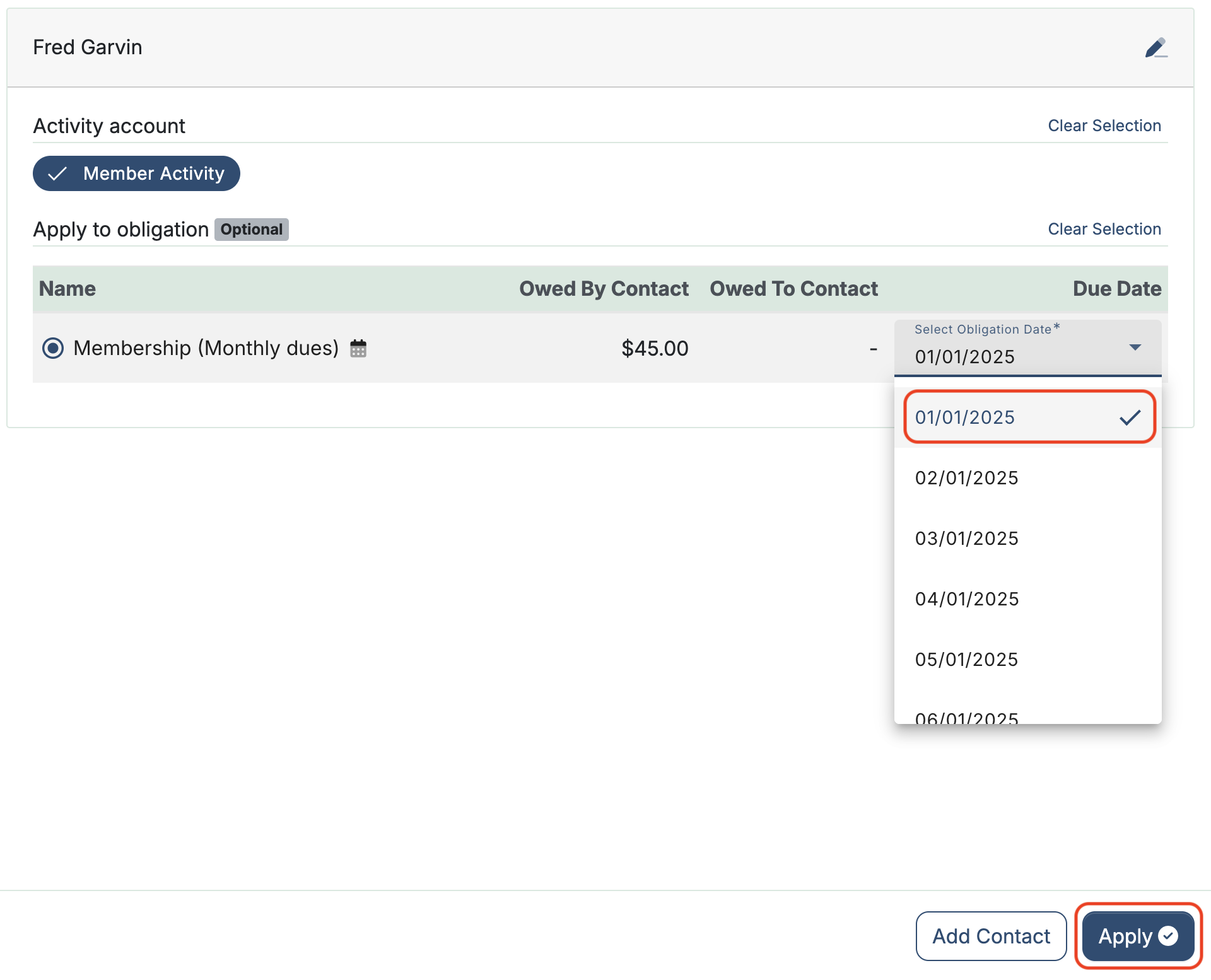Click the Due Date column header

click(1116, 289)
